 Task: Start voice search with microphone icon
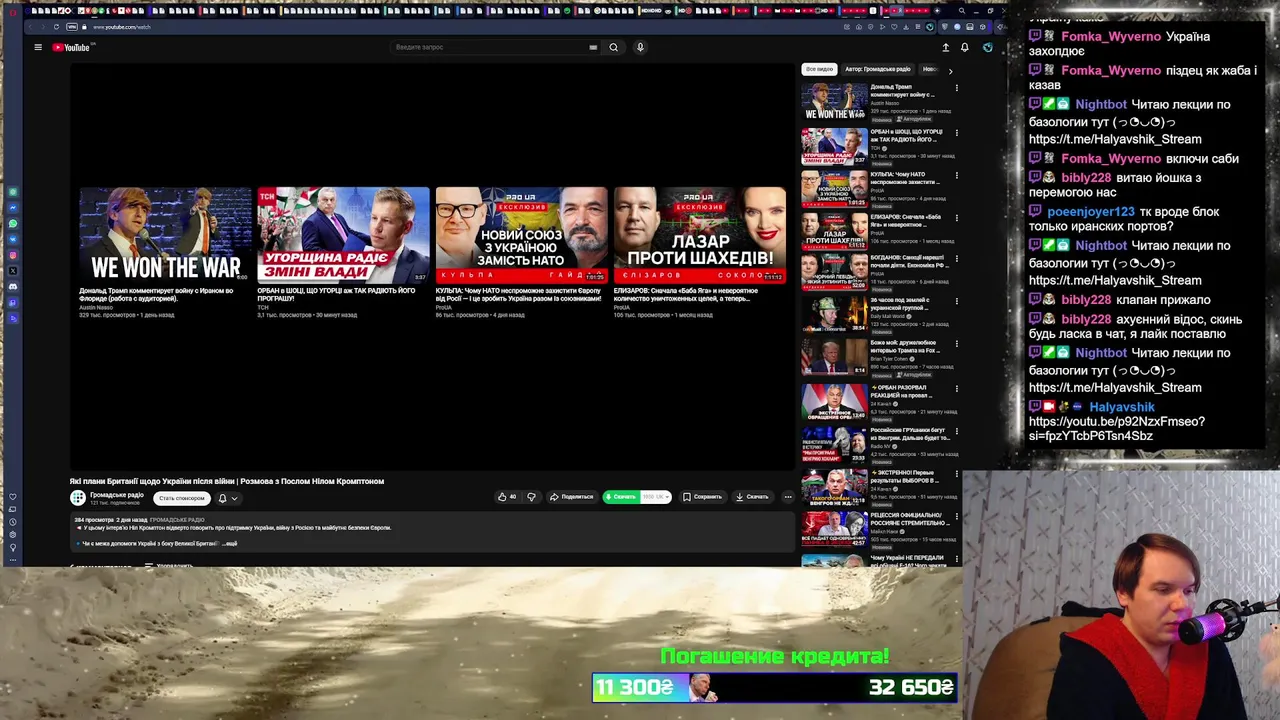point(640,47)
